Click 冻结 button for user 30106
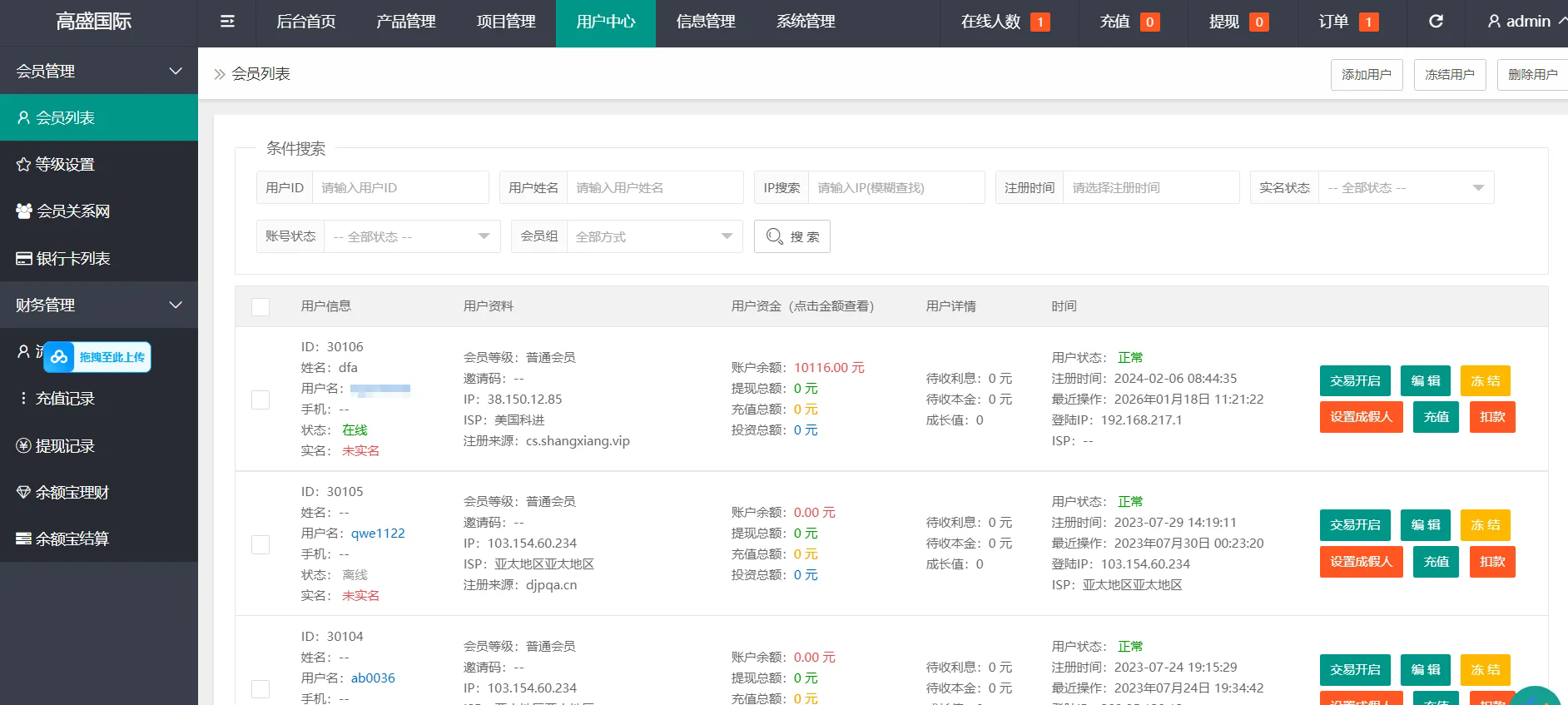 click(1485, 381)
